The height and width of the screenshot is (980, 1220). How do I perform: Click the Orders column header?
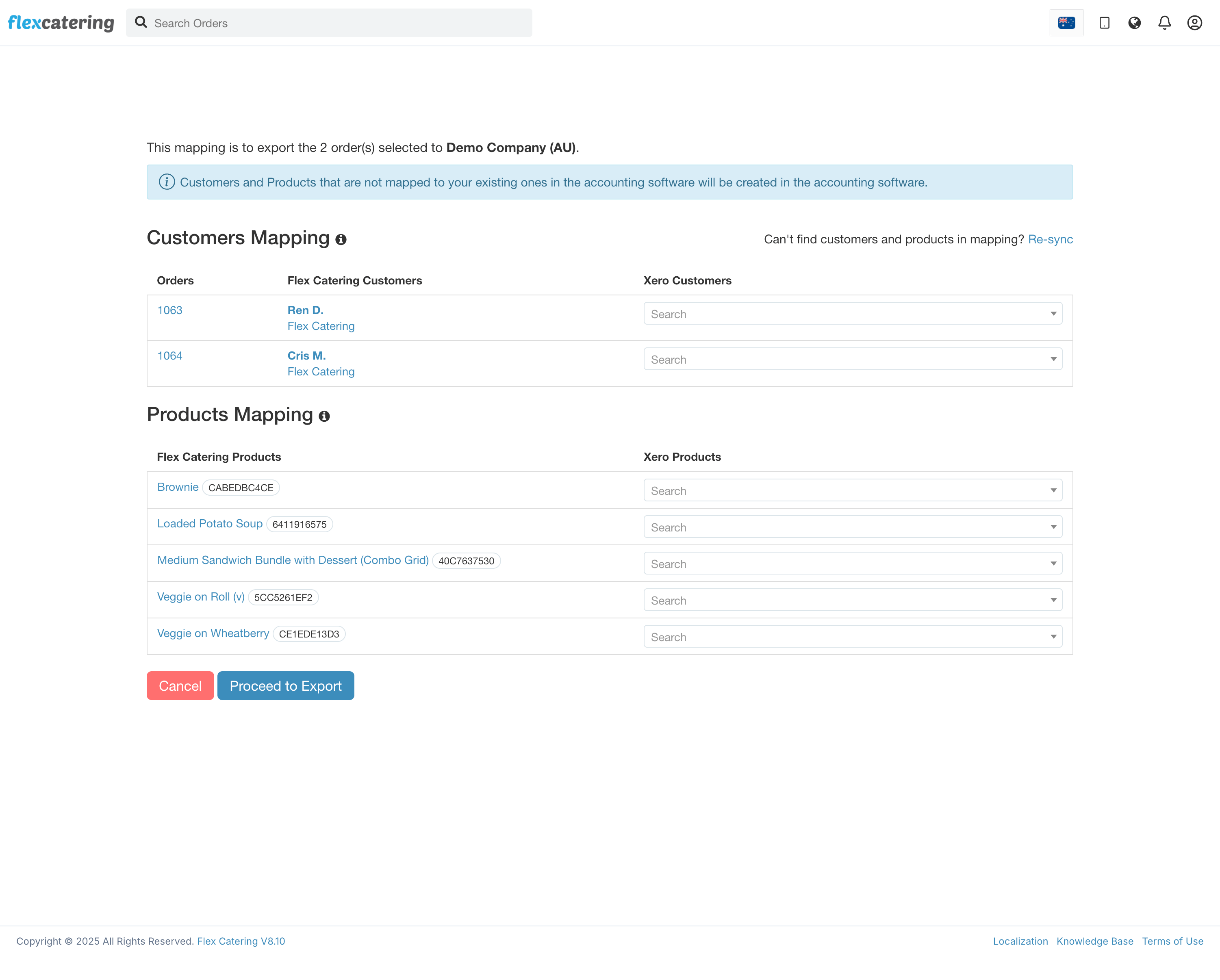[176, 281]
